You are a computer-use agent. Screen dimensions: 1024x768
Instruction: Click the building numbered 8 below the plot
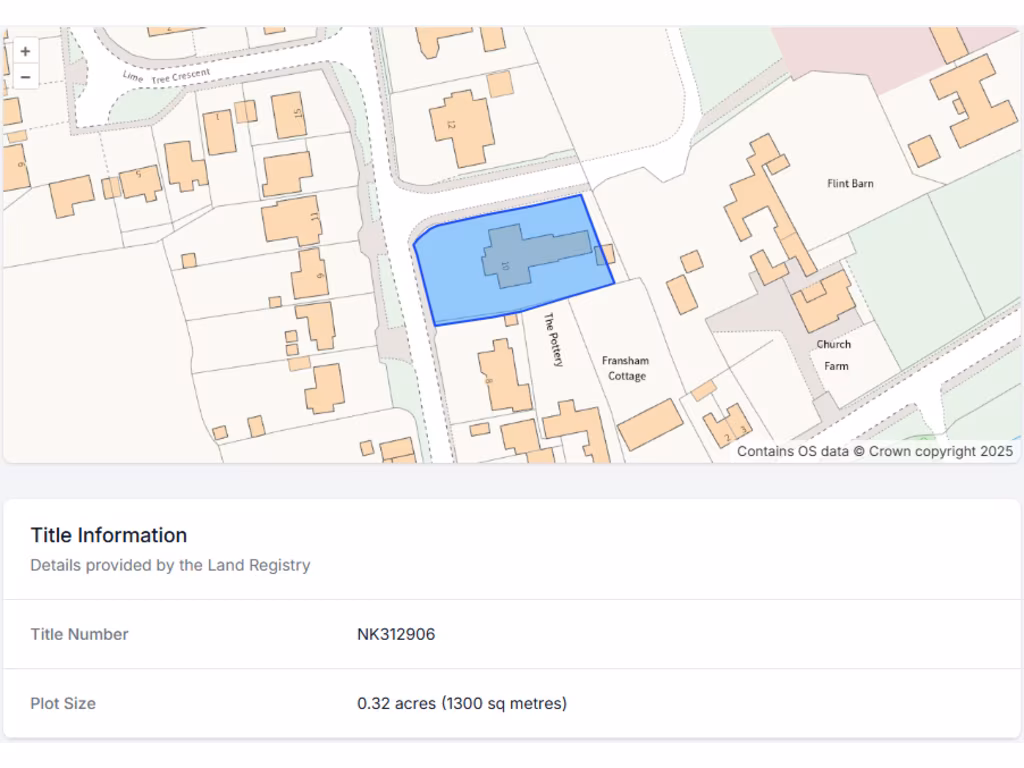[x=503, y=377]
